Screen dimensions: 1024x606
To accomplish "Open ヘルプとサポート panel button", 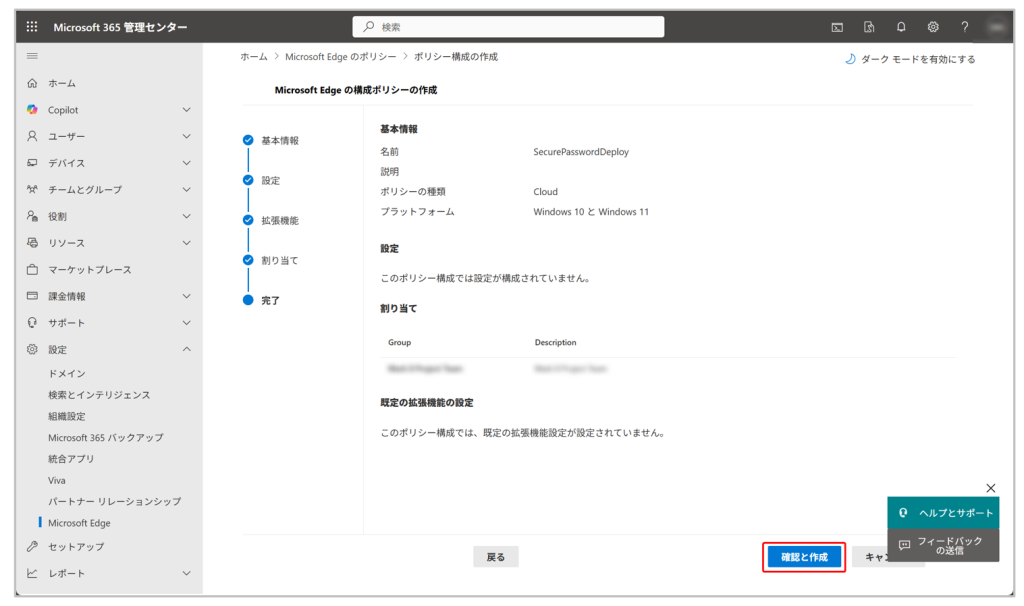I will point(943,513).
